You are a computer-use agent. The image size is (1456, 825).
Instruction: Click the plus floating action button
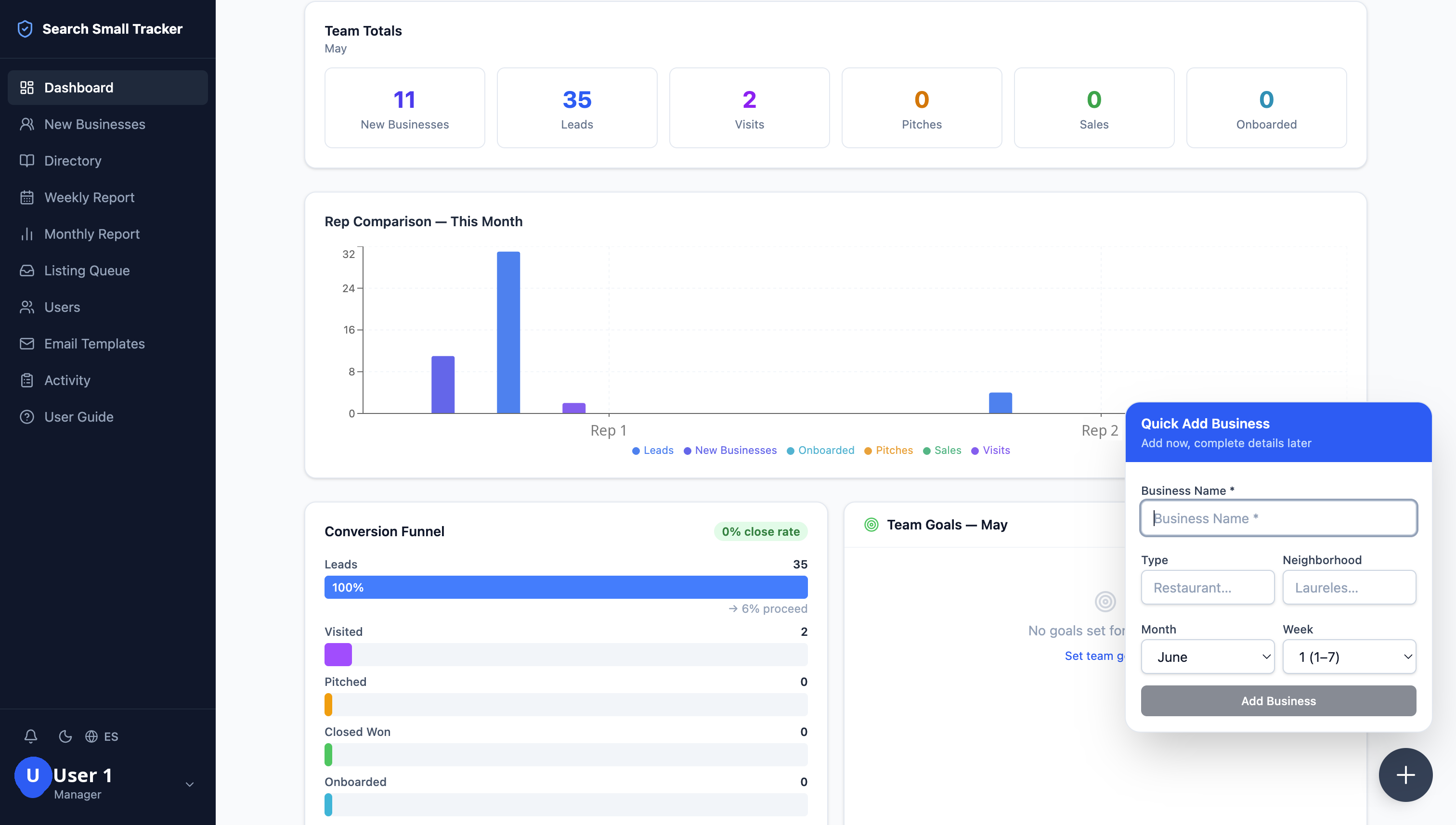[1405, 774]
